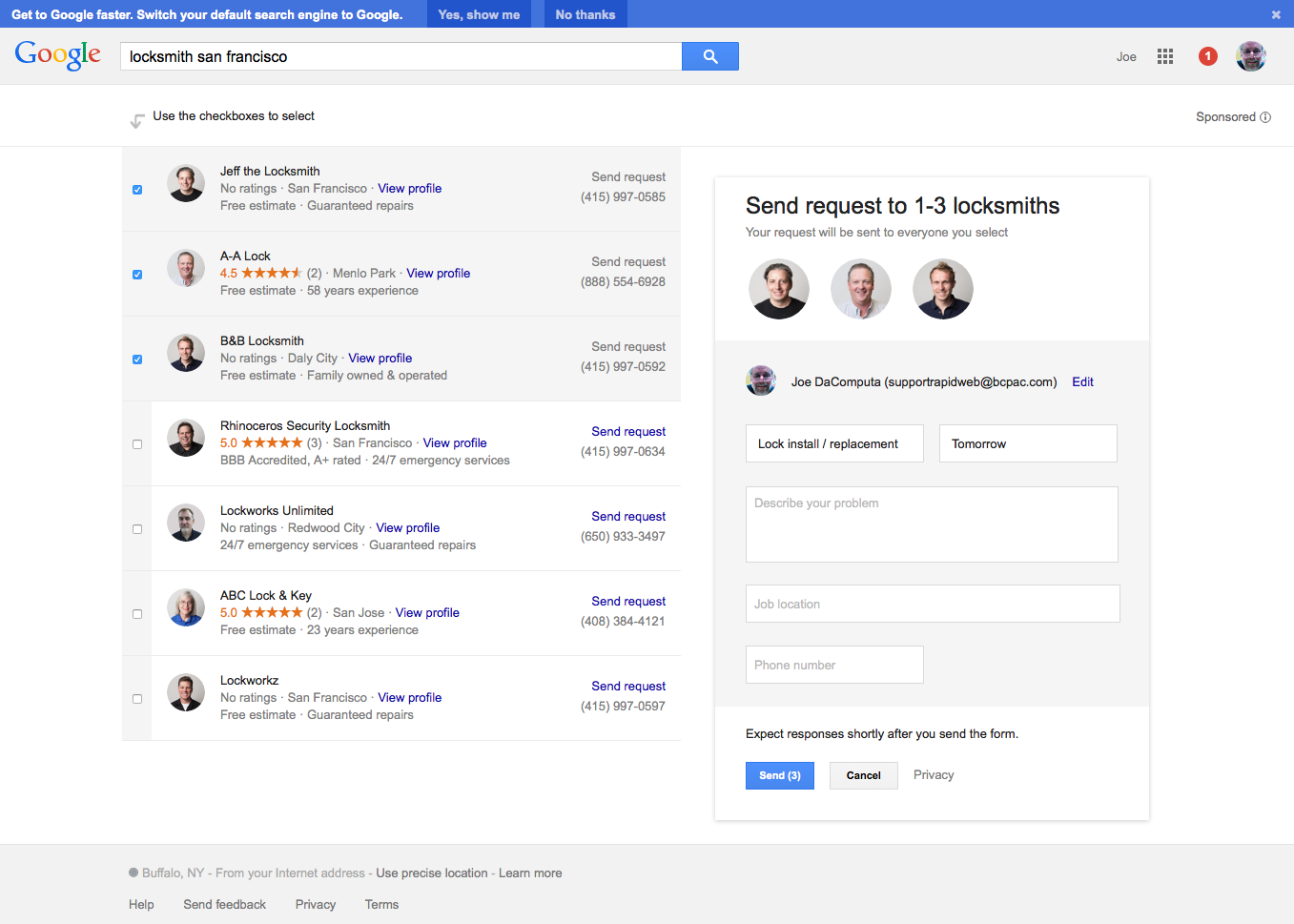The height and width of the screenshot is (924, 1294).
Task: Click A-A Lock profile photo
Action: coord(186,268)
